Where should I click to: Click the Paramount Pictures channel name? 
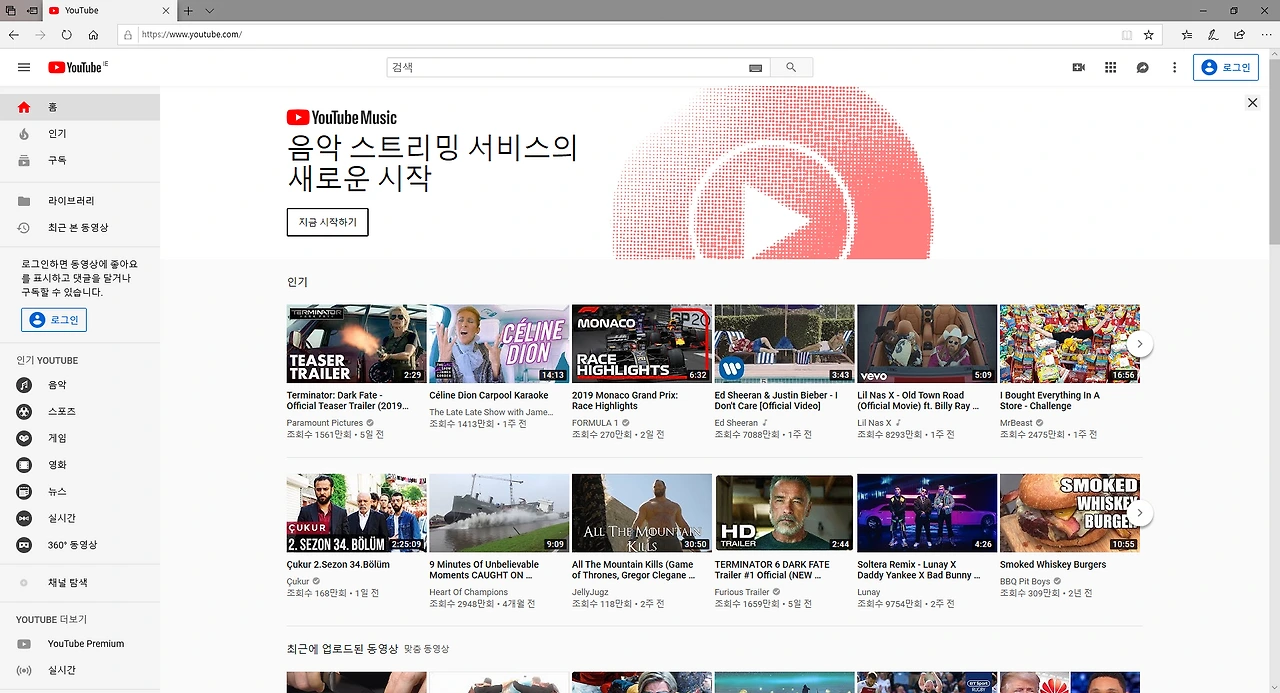(x=325, y=423)
